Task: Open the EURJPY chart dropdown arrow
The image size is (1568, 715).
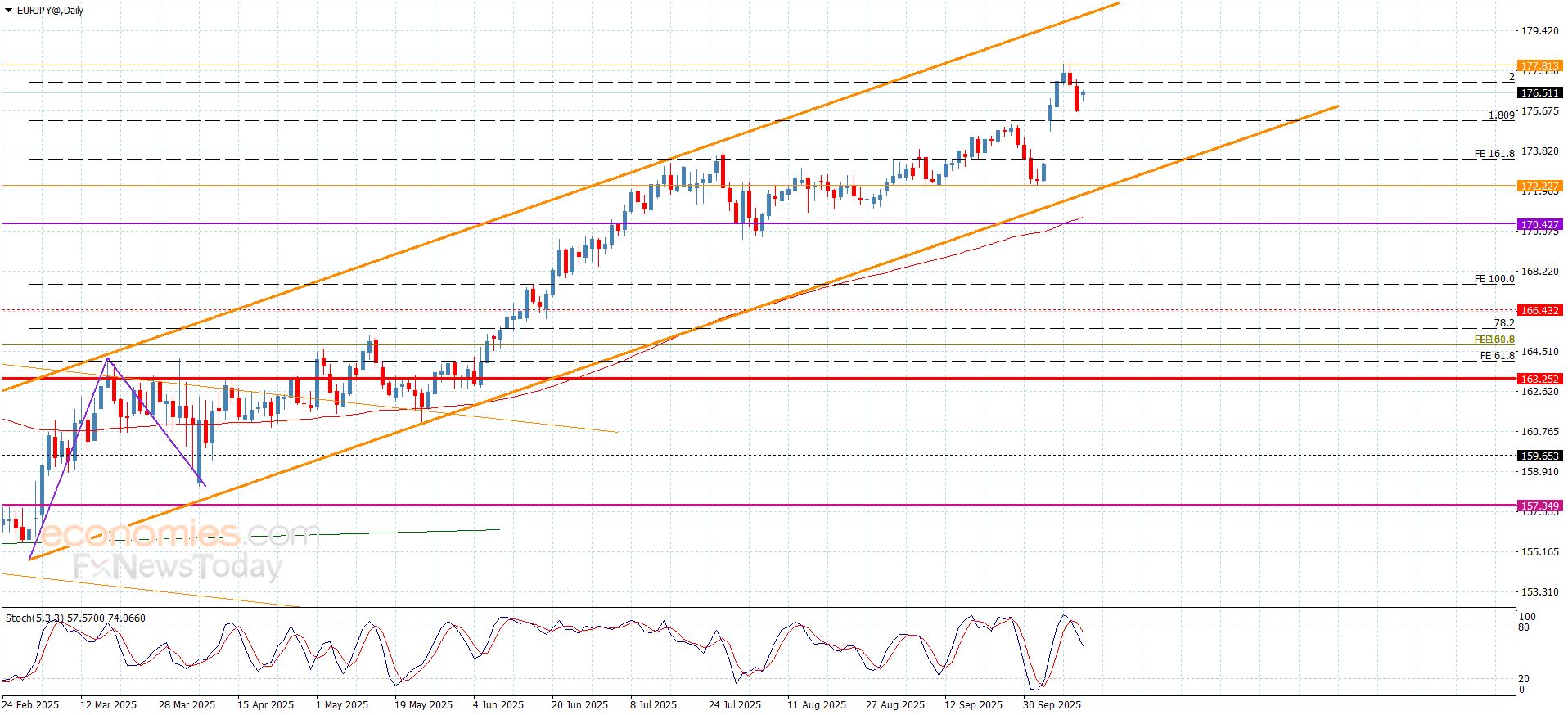Action: click(9, 11)
